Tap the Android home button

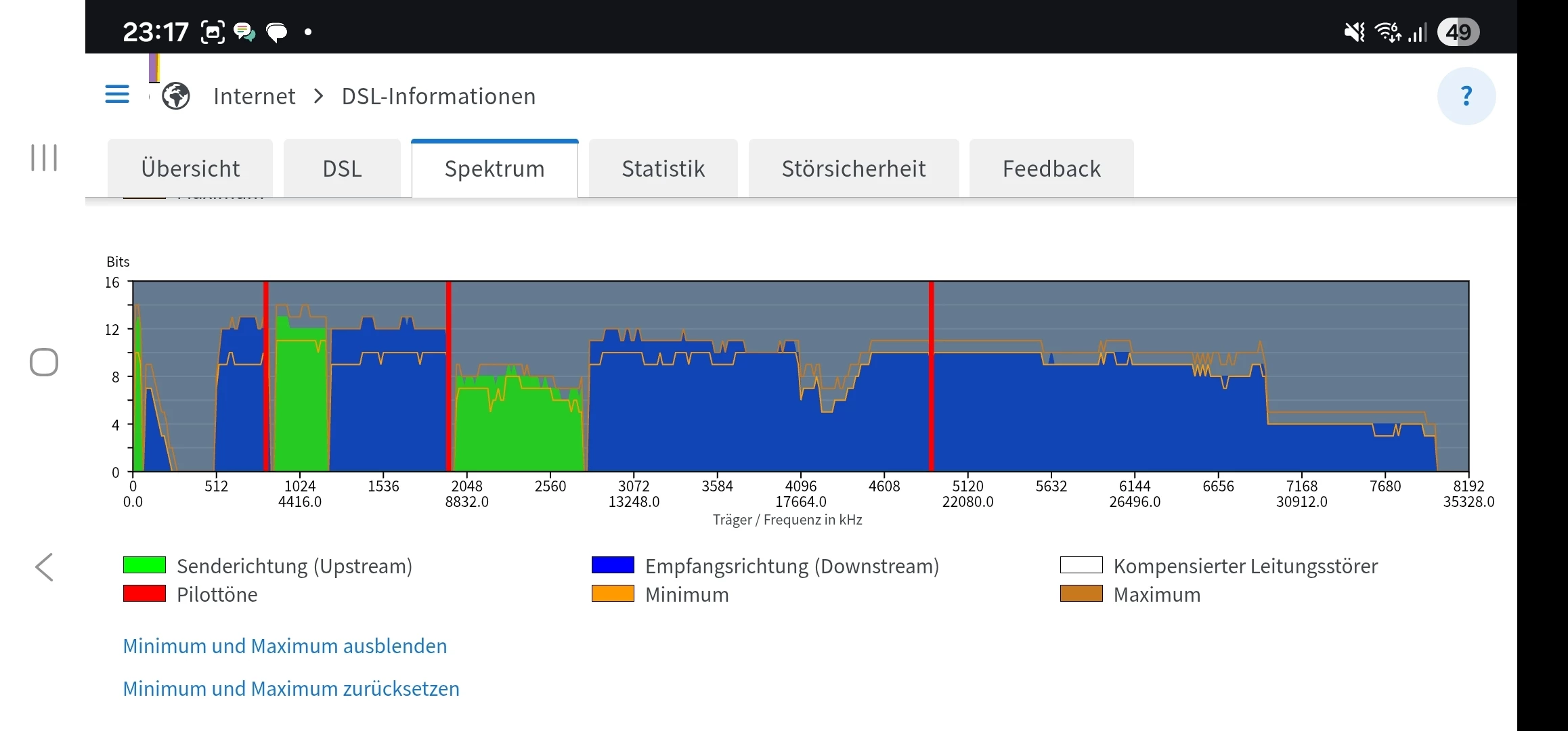pyautogui.click(x=44, y=362)
